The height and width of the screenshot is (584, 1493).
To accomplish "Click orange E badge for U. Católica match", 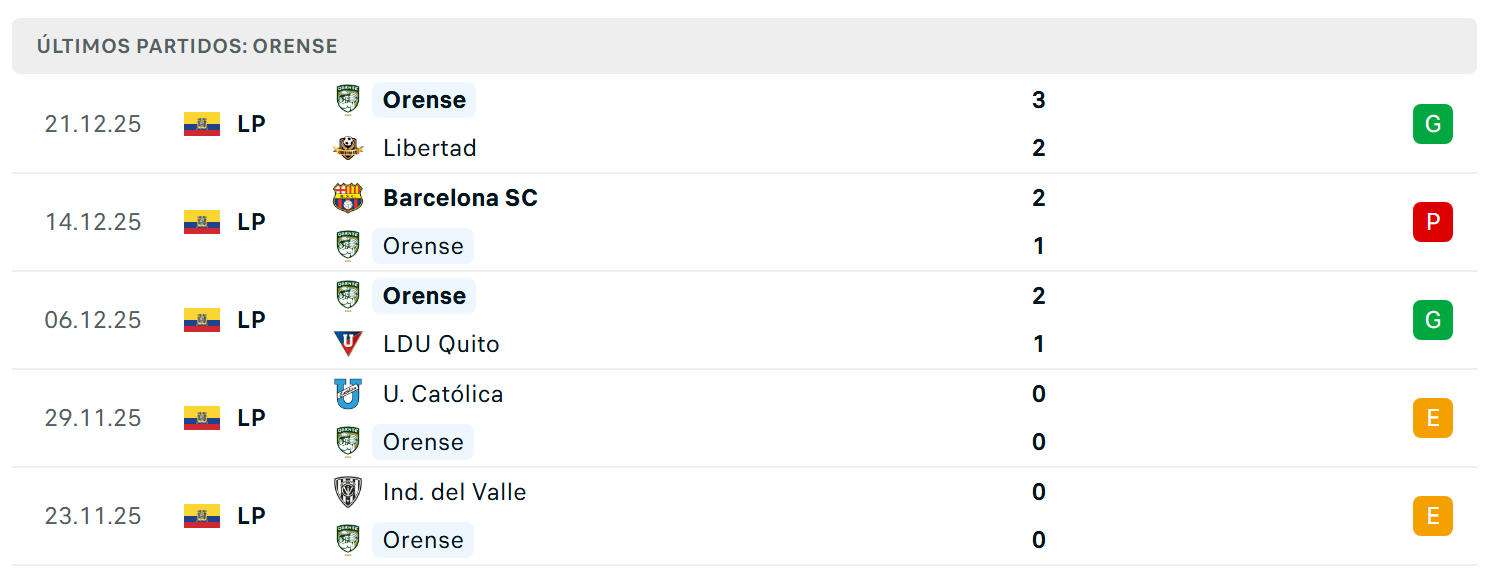I will [x=1433, y=418].
